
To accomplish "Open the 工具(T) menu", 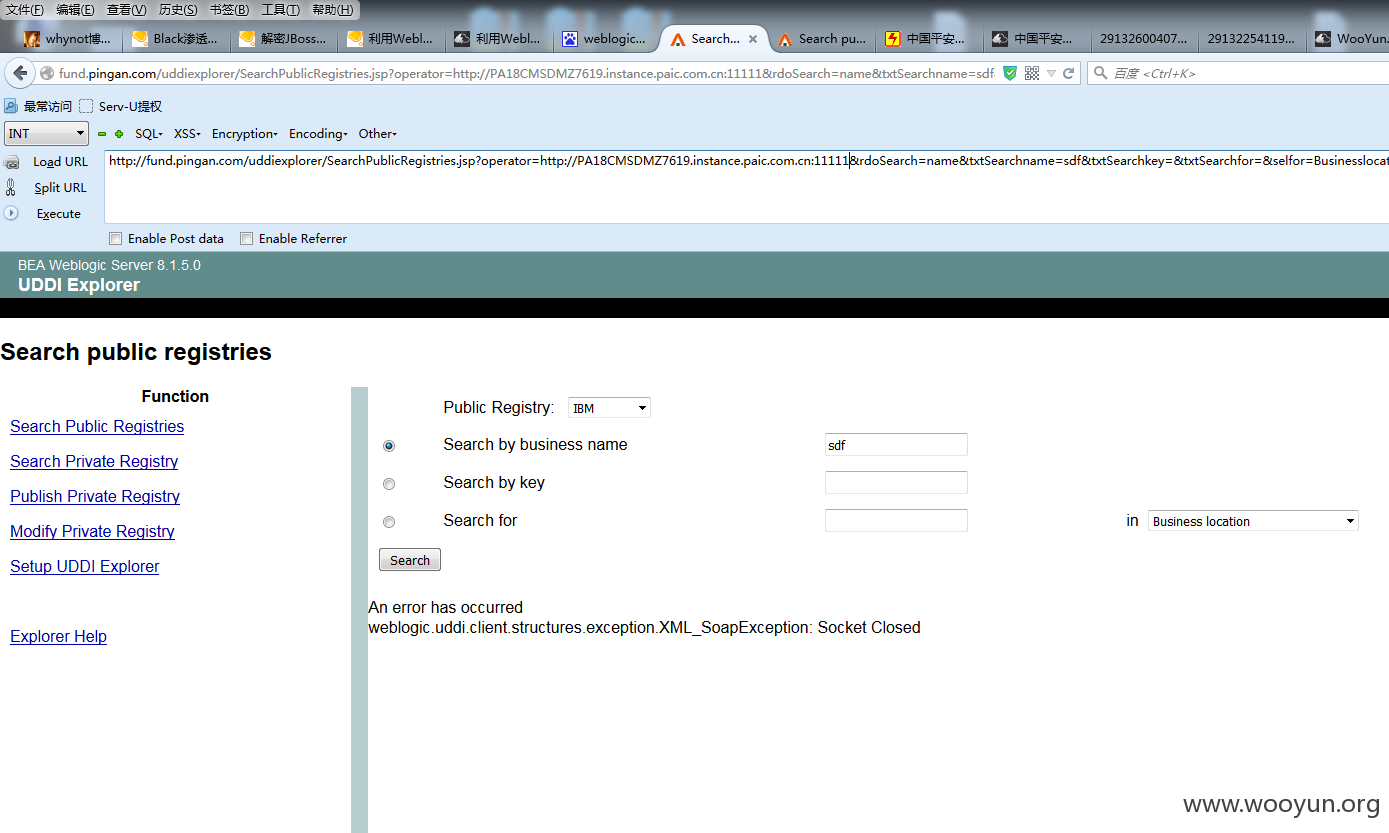I will pyautogui.click(x=281, y=10).
